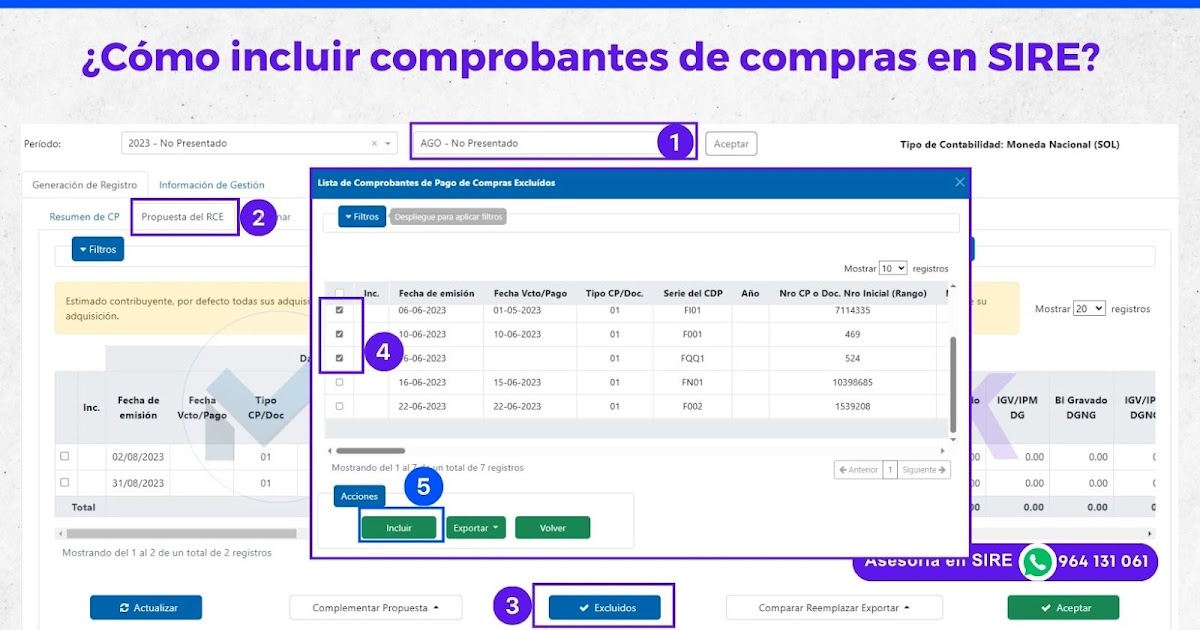Close the excluded vouchers dialog with X
Screen dimensions: 1200x630
[x=960, y=183]
